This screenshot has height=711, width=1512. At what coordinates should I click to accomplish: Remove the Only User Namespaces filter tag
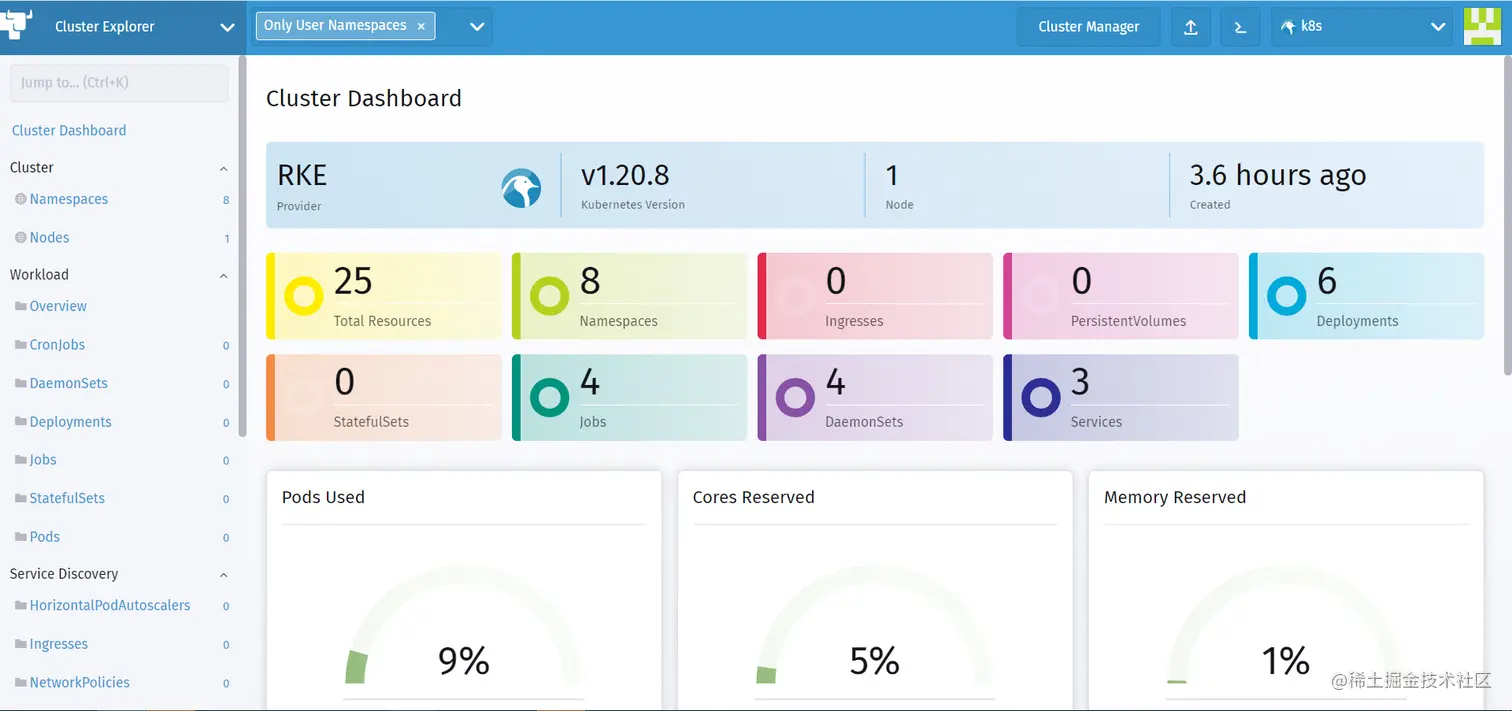(x=421, y=26)
